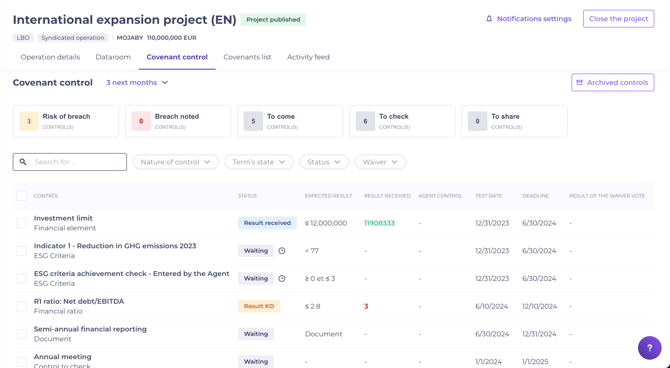Screen dimensions: 670x368
Task: Switch to the Dataroom tab
Action: (x=113, y=57)
